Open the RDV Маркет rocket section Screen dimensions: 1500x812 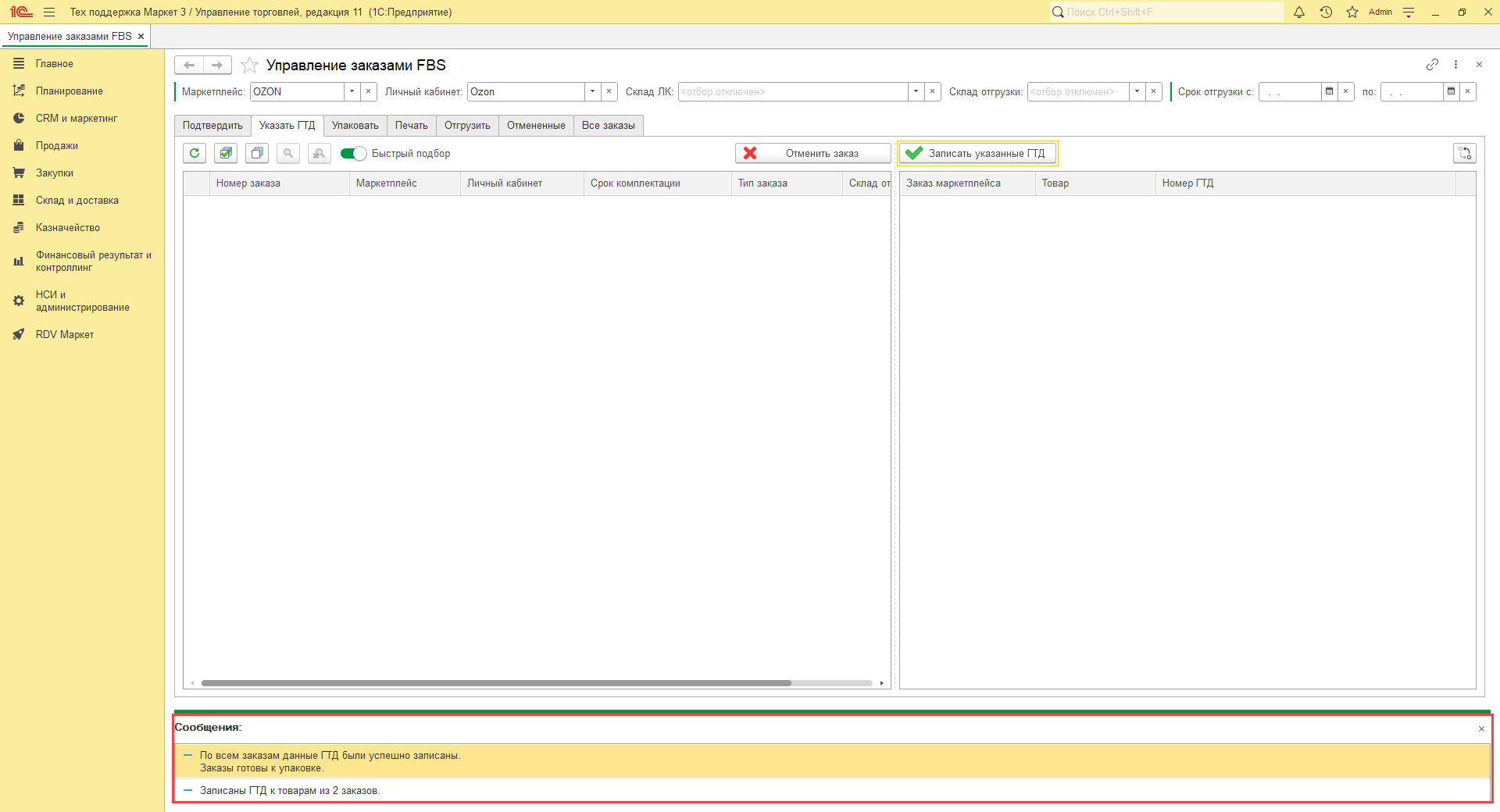(65, 334)
